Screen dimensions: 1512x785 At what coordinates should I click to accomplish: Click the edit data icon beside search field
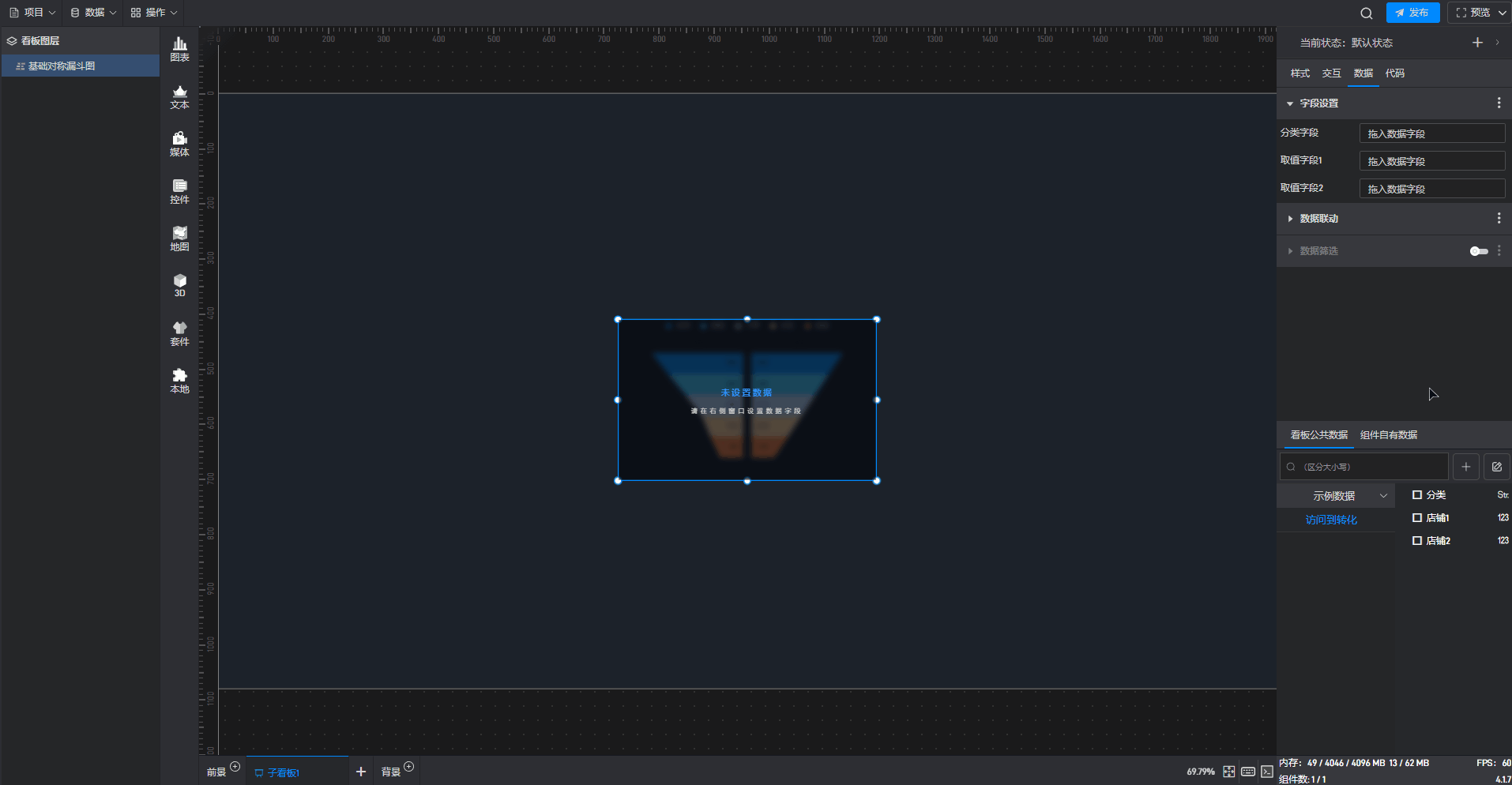point(1496,467)
